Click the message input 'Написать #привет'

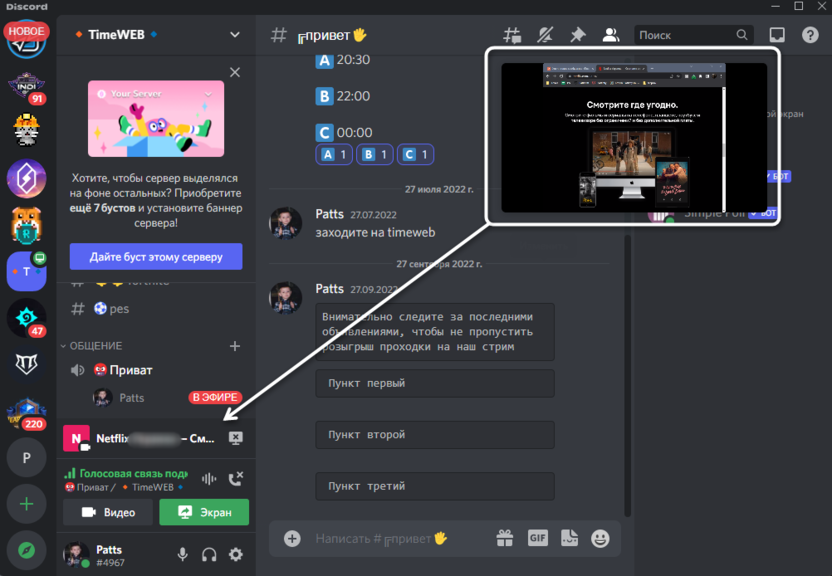click(382, 539)
